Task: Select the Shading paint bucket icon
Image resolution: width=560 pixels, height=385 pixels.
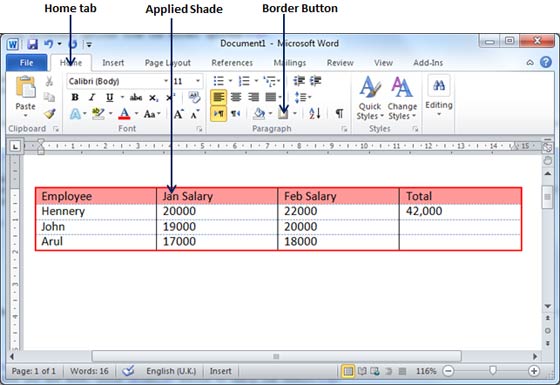Action: tap(259, 114)
